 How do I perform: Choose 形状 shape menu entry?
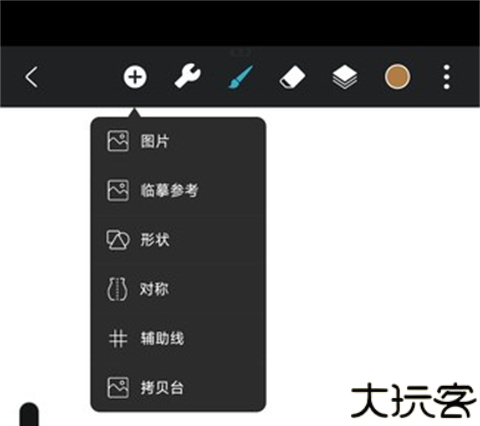coord(178,240)
